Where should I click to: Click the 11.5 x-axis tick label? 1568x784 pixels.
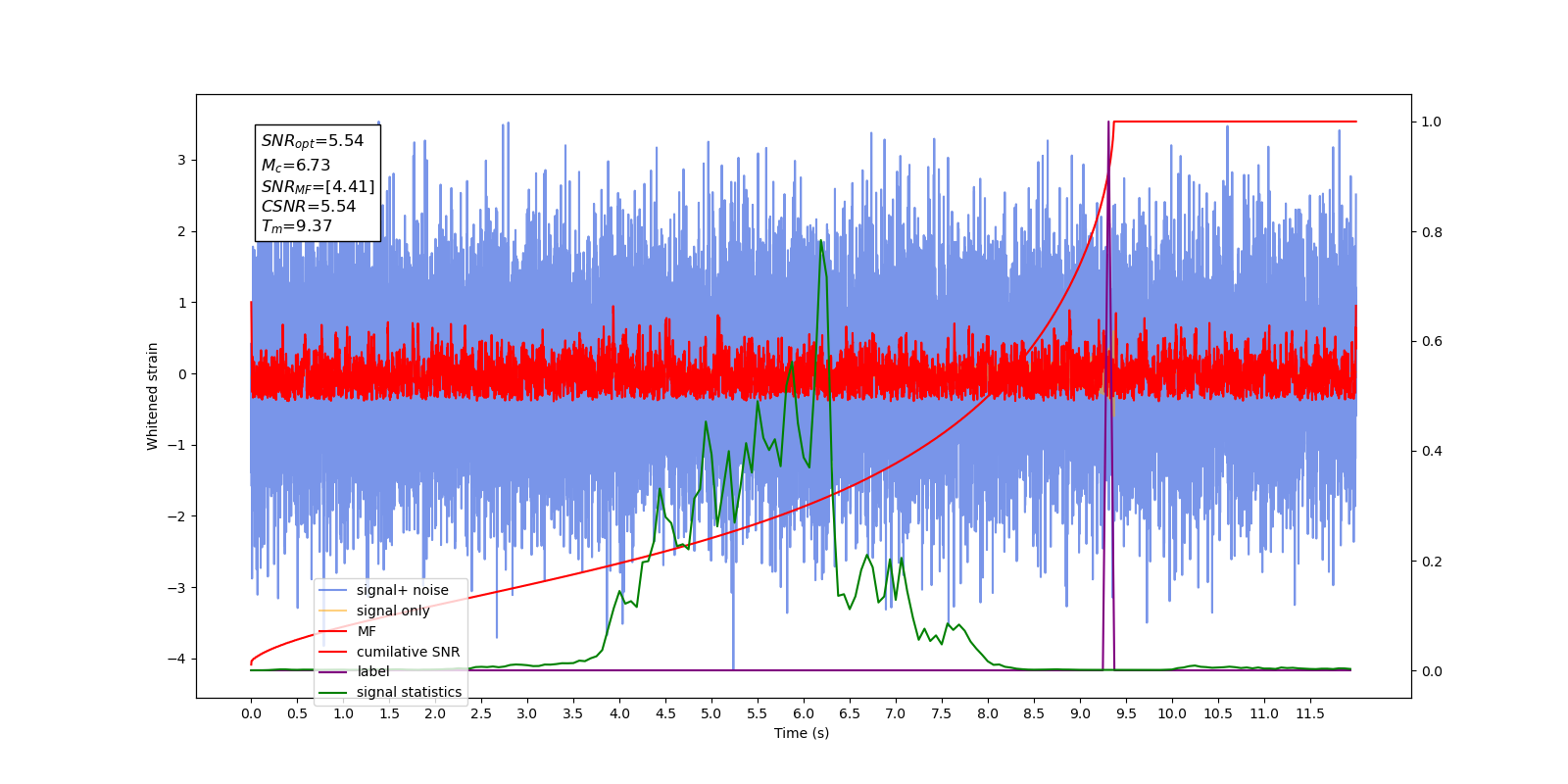click(x=1310, y=713)
